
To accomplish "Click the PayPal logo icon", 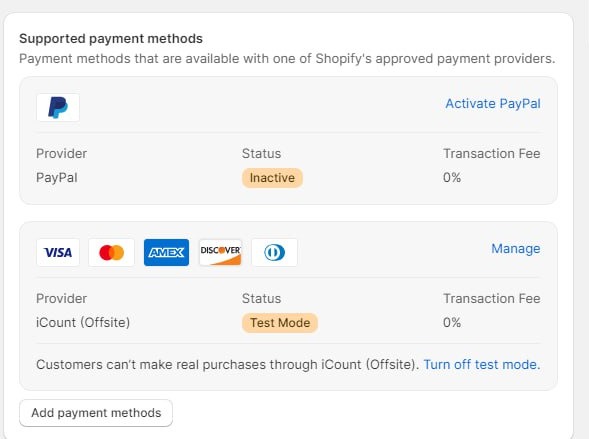I will click(x=58, y=107).
